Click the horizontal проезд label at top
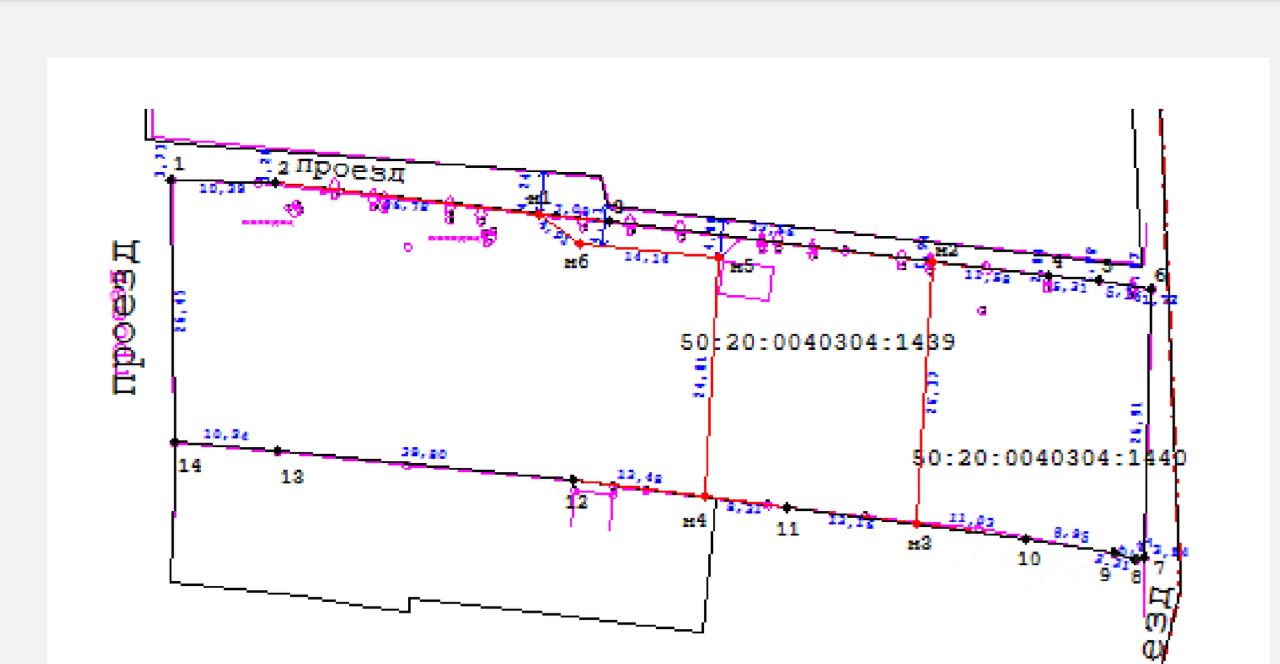 [350, 170]
